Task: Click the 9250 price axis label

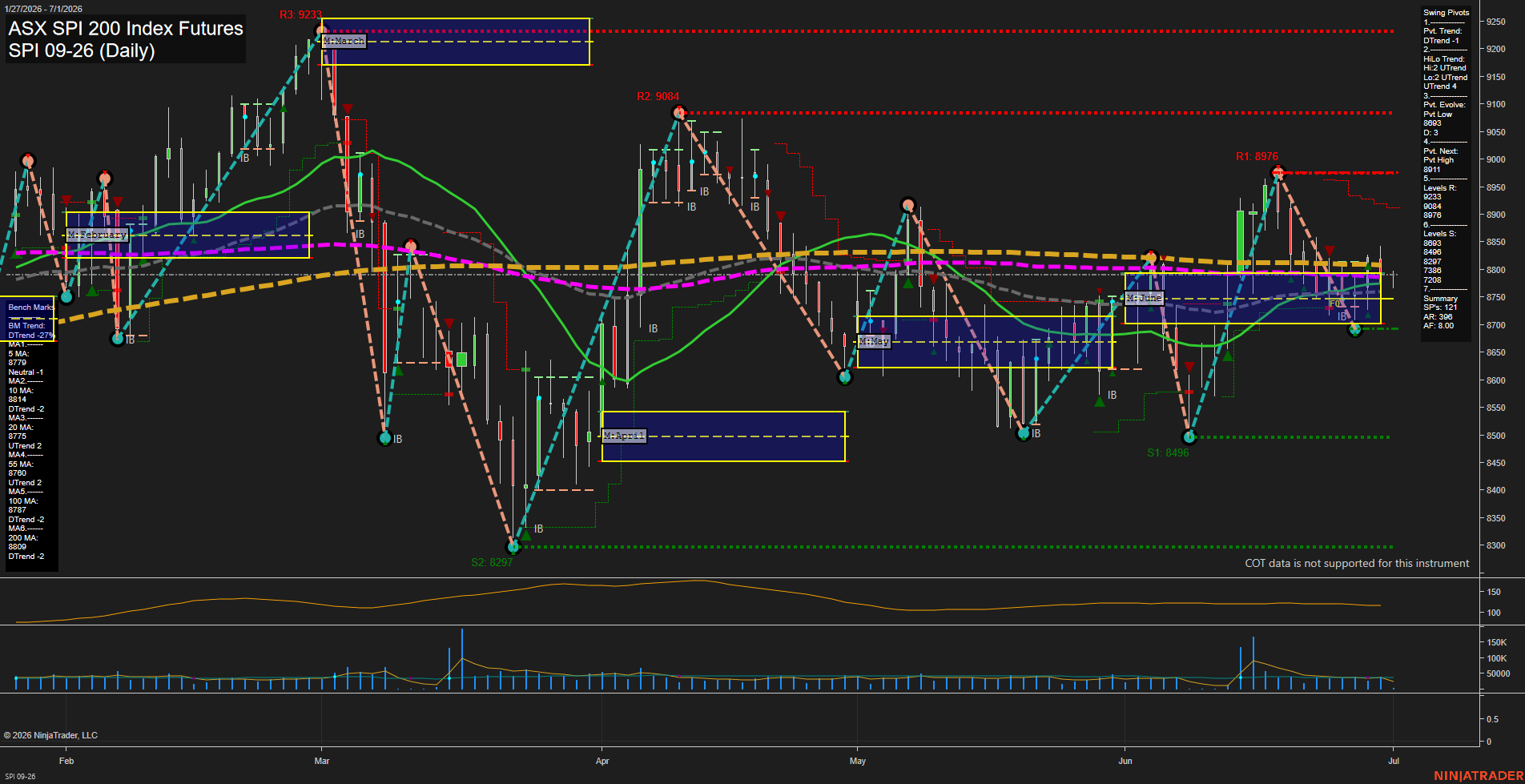Action: [x=1496, y=22]
